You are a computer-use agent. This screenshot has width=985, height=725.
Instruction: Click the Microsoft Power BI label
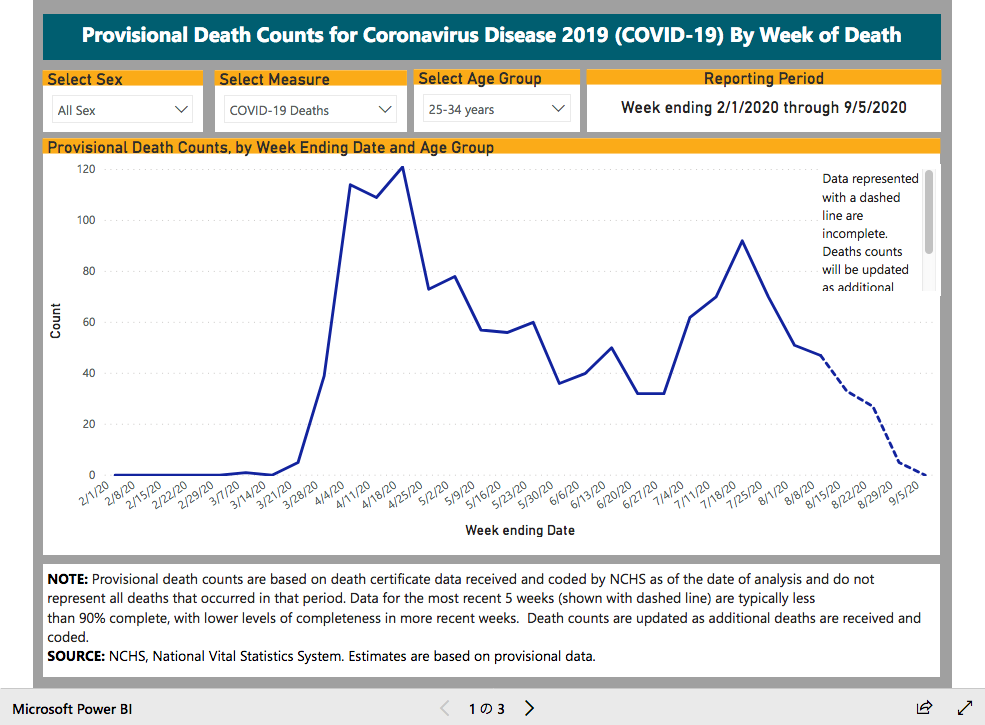[x=72, y=709]
